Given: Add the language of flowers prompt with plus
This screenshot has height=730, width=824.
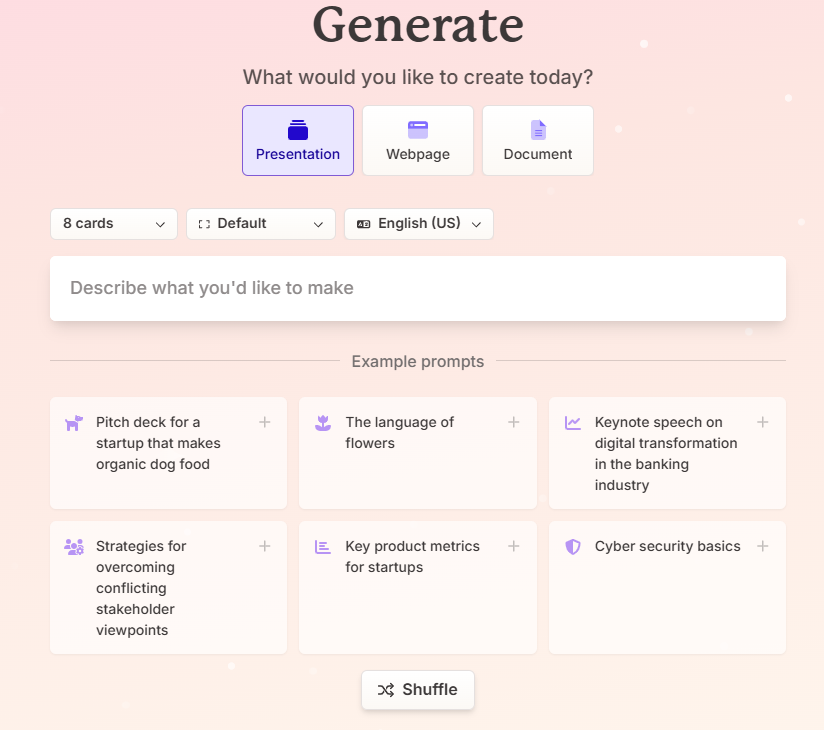Looking at the screenshot, I should tap(513, 422).
